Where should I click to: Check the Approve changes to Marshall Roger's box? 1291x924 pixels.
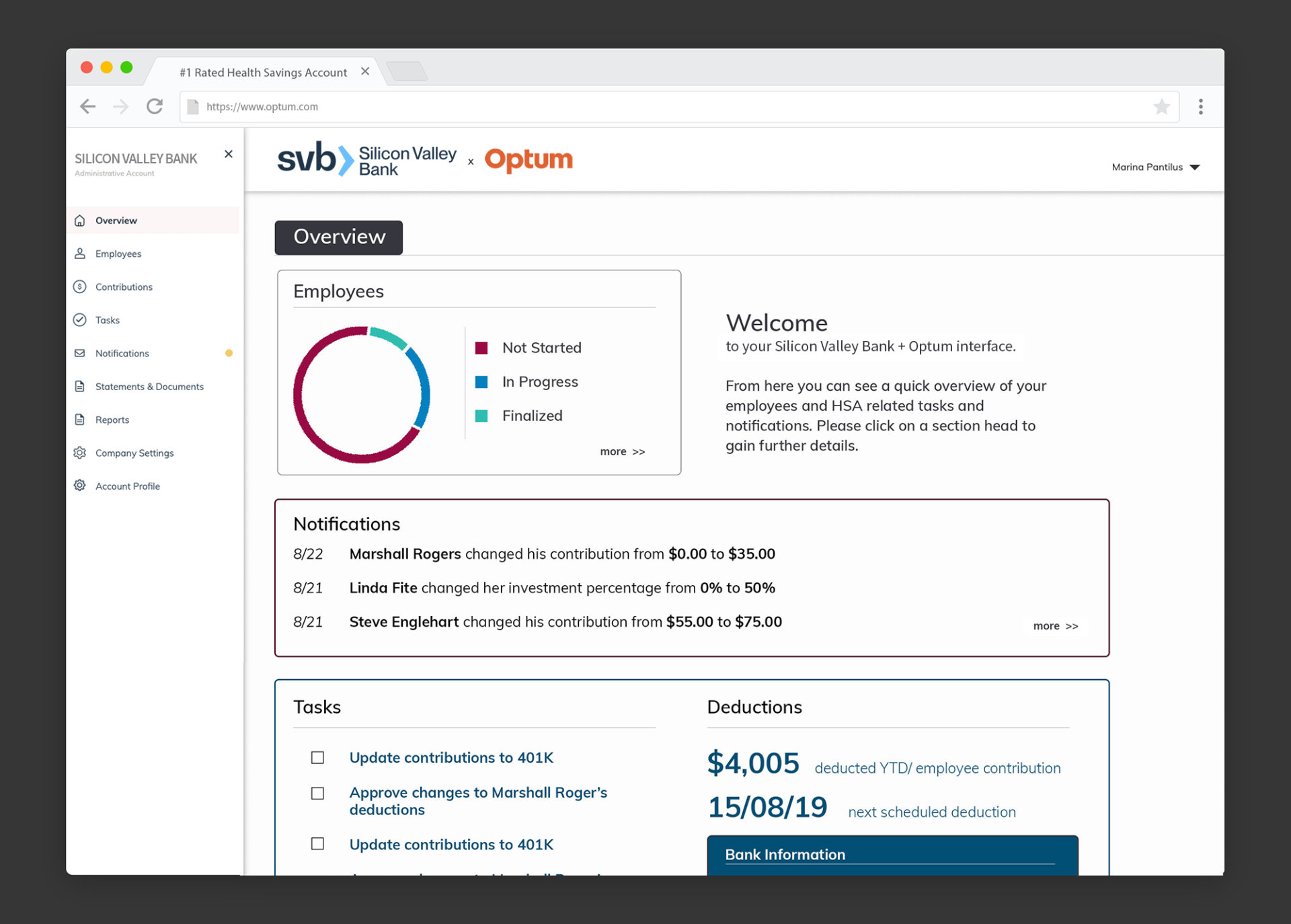(317, 794)
